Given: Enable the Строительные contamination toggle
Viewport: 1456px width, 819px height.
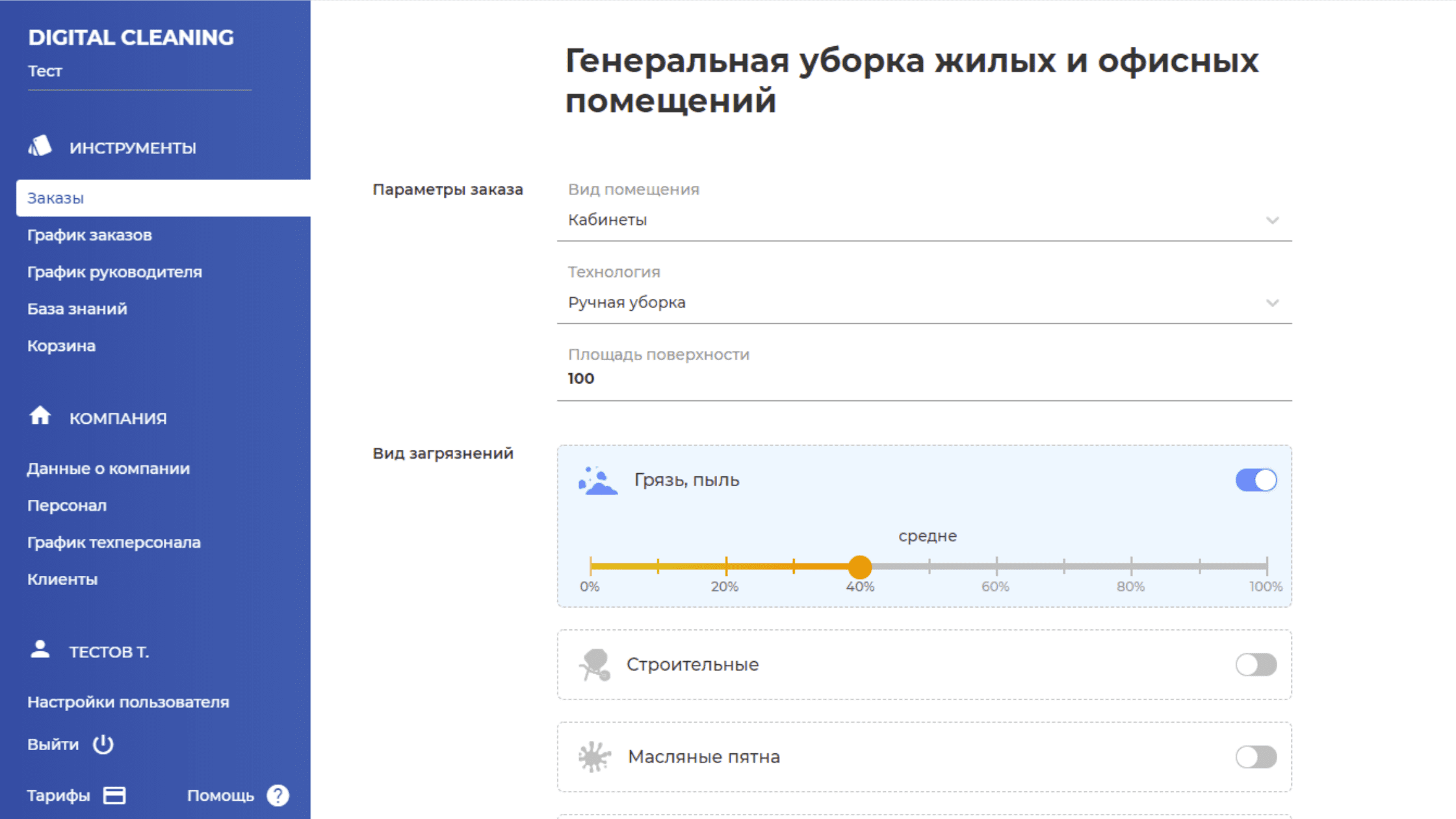Looking at the screenshot, I should pyautogui.click(x=1256, y=665).
